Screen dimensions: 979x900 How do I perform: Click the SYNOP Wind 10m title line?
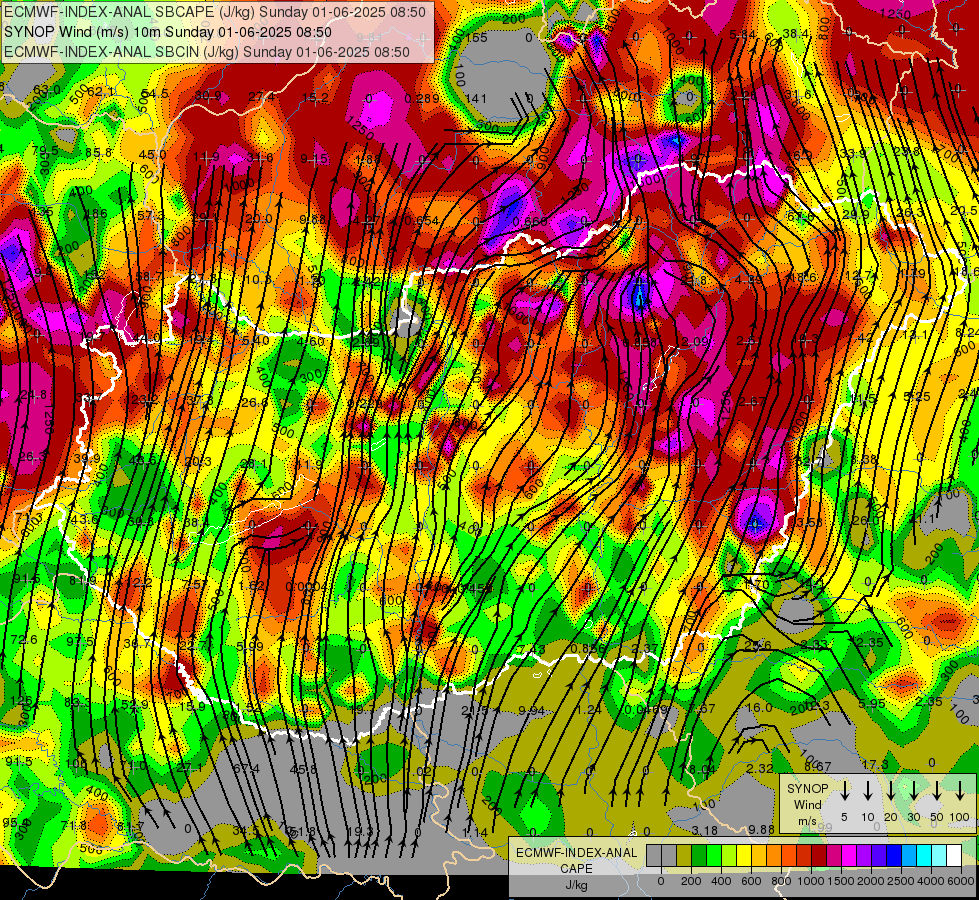(167, 32)
